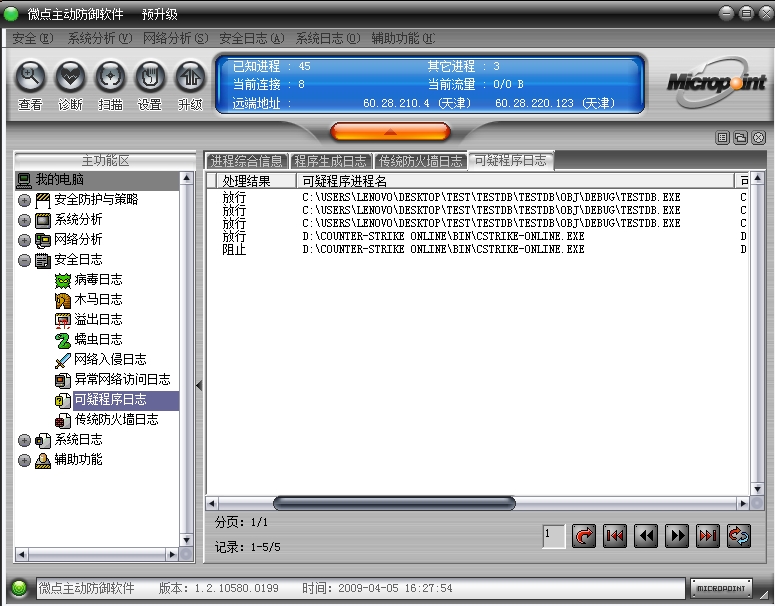Click the 溢出日志 overflow log icon
Image resolution: width=775 pixels, height=606 pixels.
click(63, 320)
